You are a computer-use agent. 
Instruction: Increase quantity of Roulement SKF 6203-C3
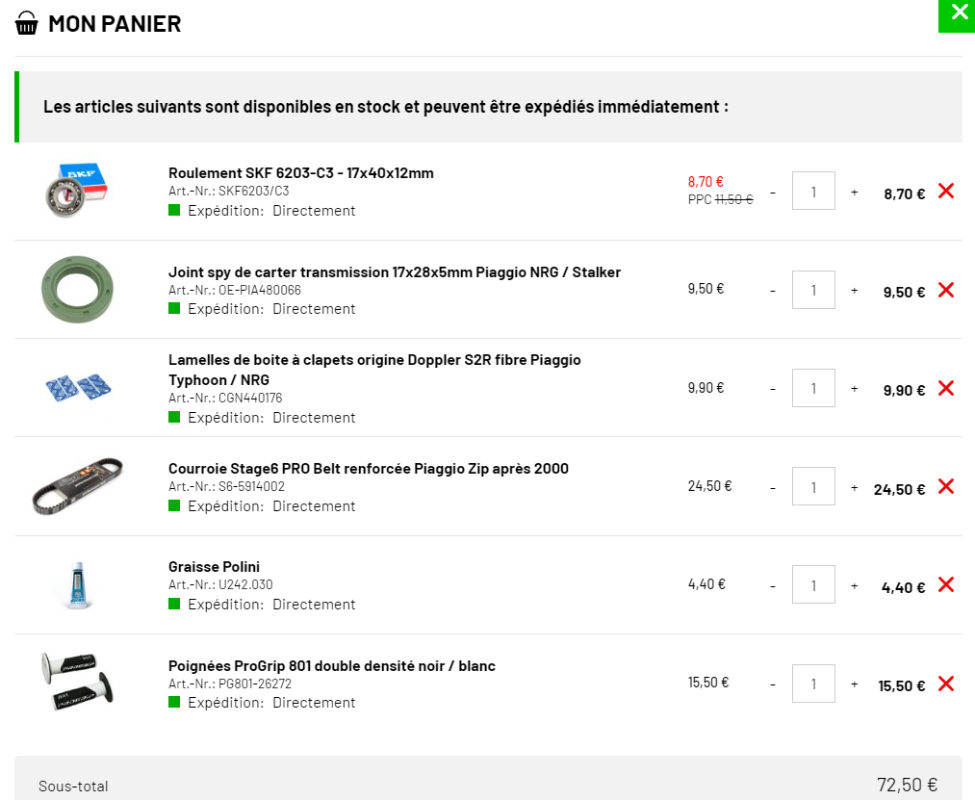pyautogui.click(x=854, y=193)
